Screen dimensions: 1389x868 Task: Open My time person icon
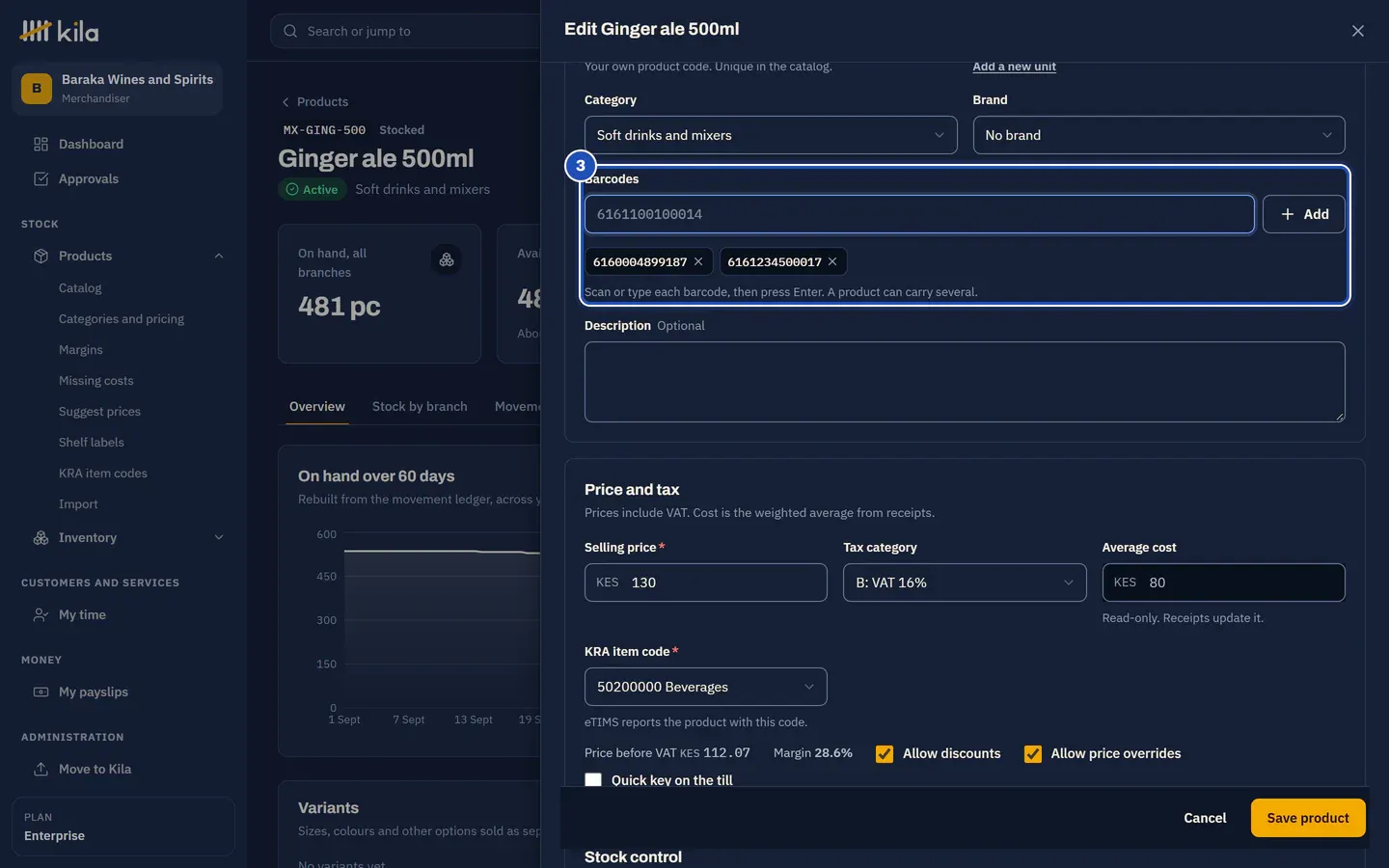tap(41, 614)
